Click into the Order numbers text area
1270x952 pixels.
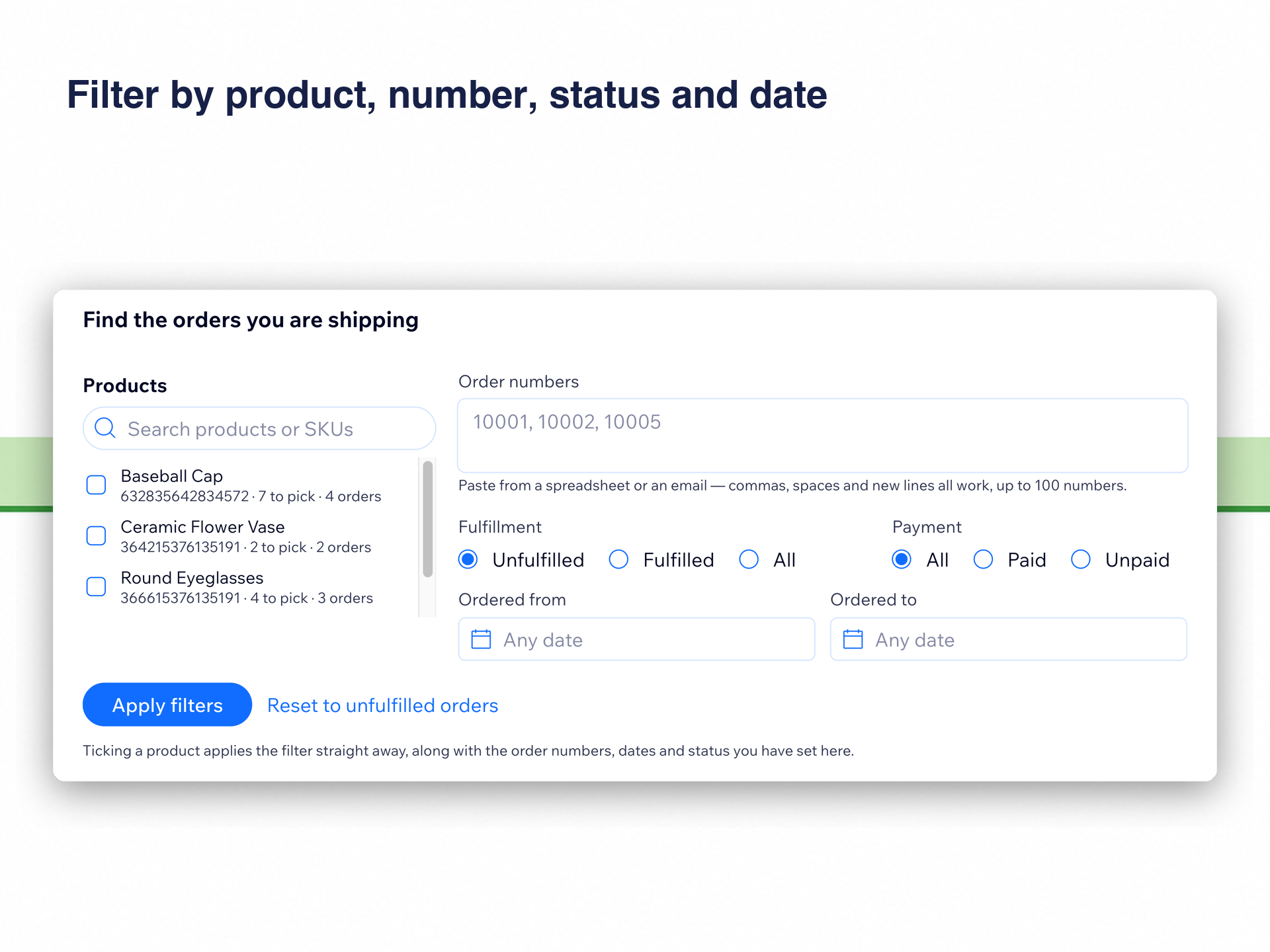(823, 436)
